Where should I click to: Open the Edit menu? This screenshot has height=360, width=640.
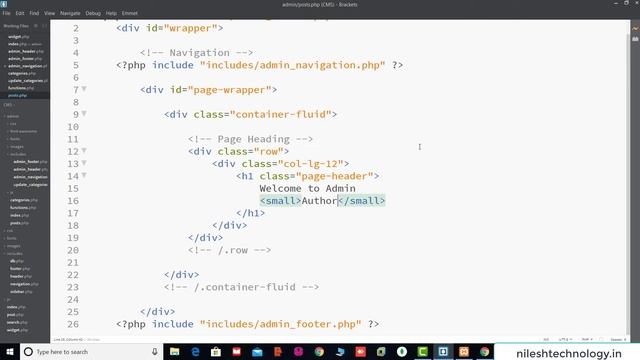20,13
